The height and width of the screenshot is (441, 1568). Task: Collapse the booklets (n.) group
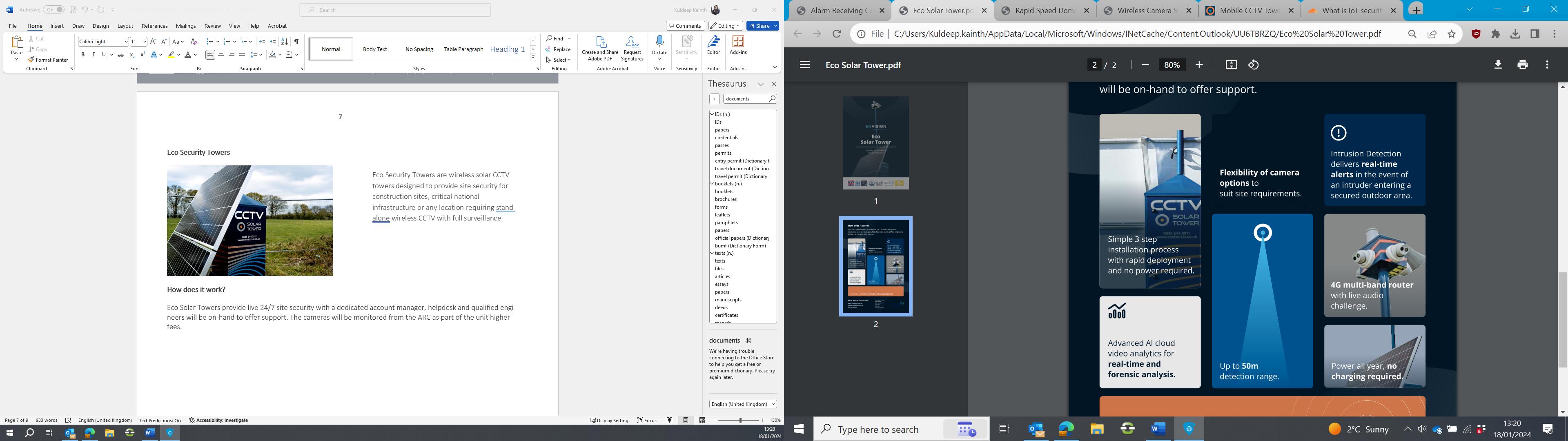point(712,183)
